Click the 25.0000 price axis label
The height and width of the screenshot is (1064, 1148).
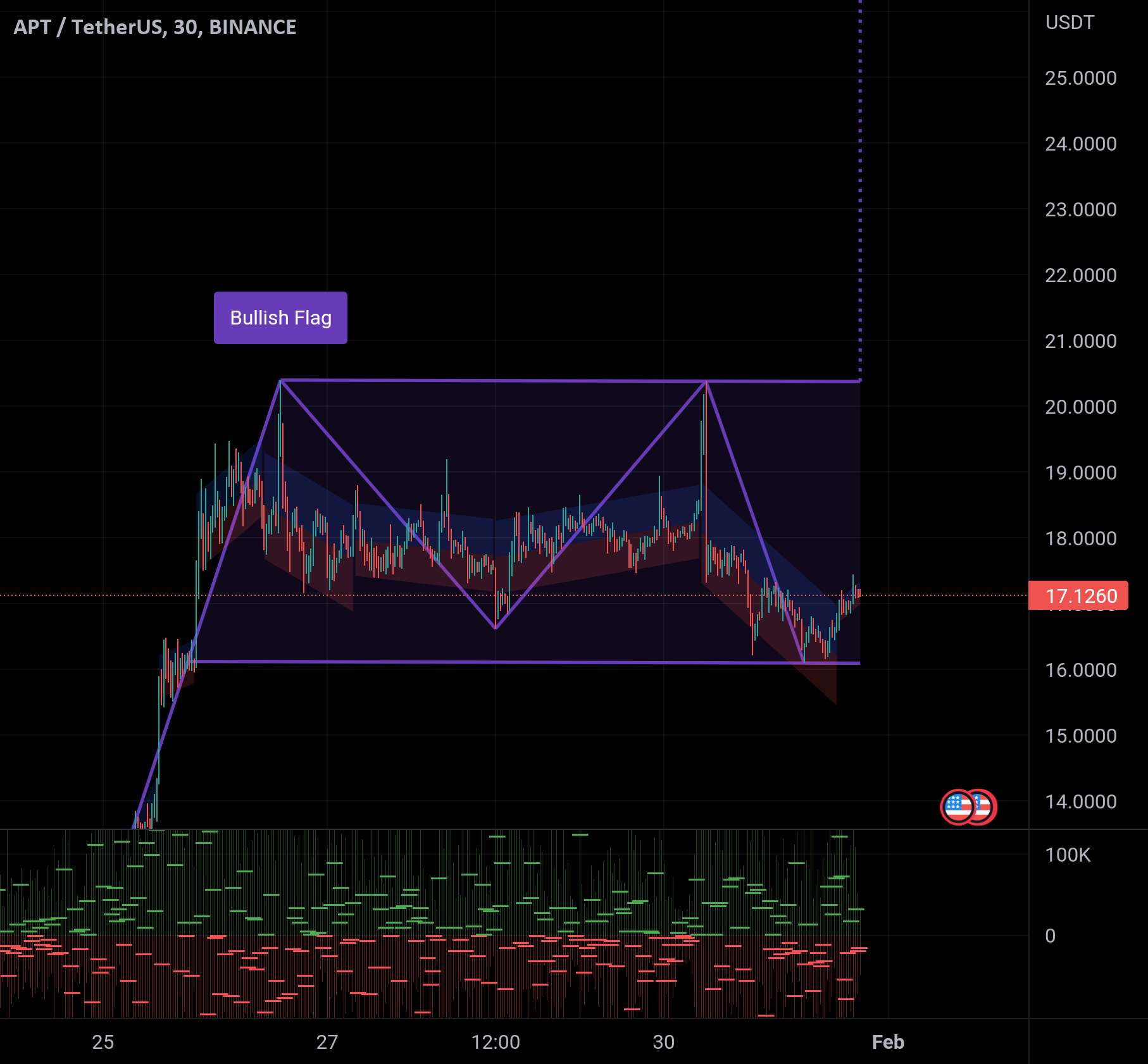pyautogui.click(x=1080, y=78)
